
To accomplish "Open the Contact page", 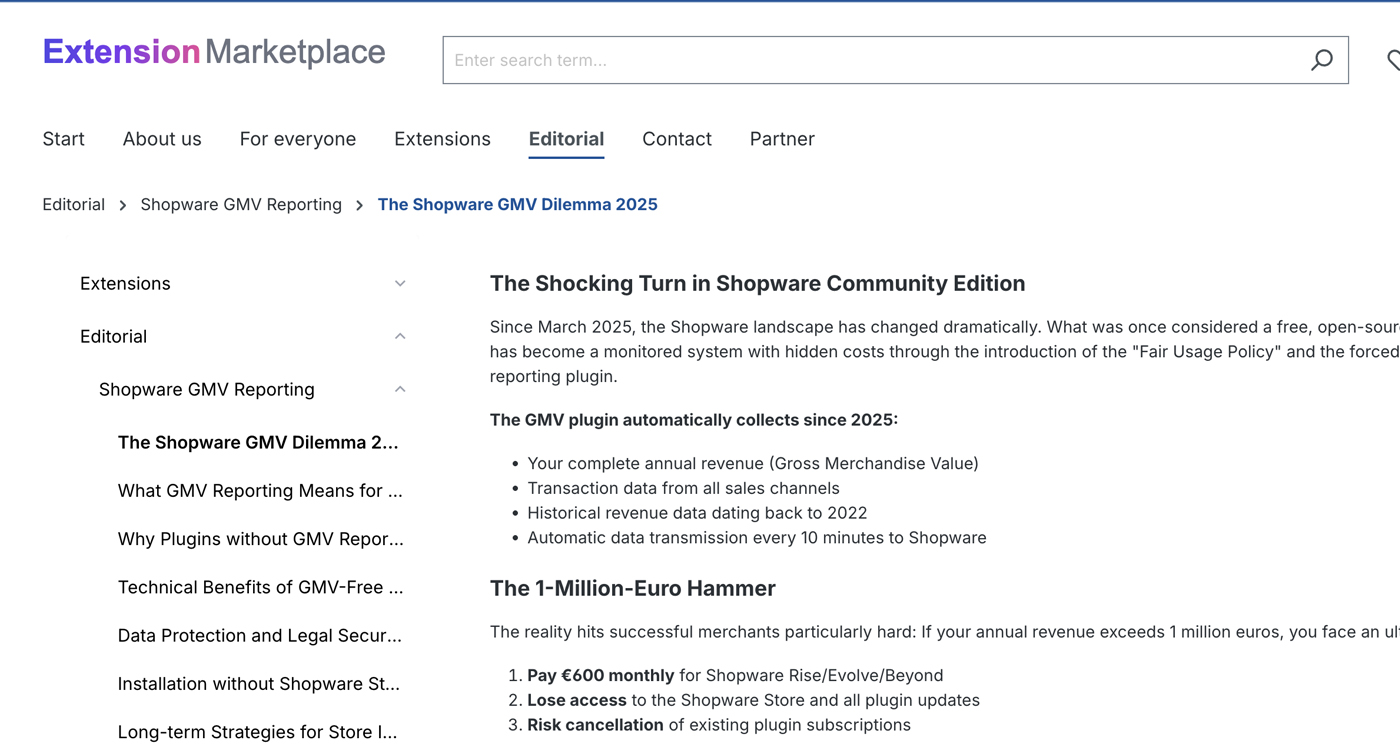I will pyautogui.click(x=676, y=139).
